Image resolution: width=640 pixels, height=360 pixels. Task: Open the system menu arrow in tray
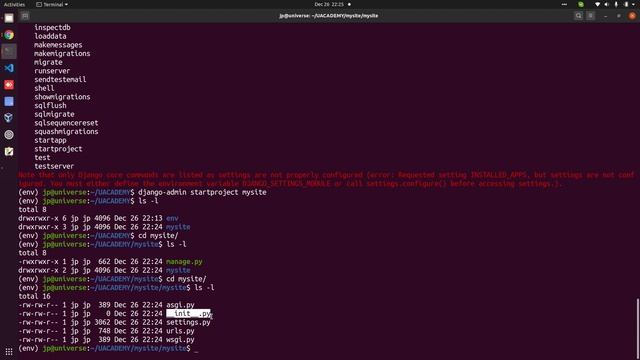click(634, 4)
